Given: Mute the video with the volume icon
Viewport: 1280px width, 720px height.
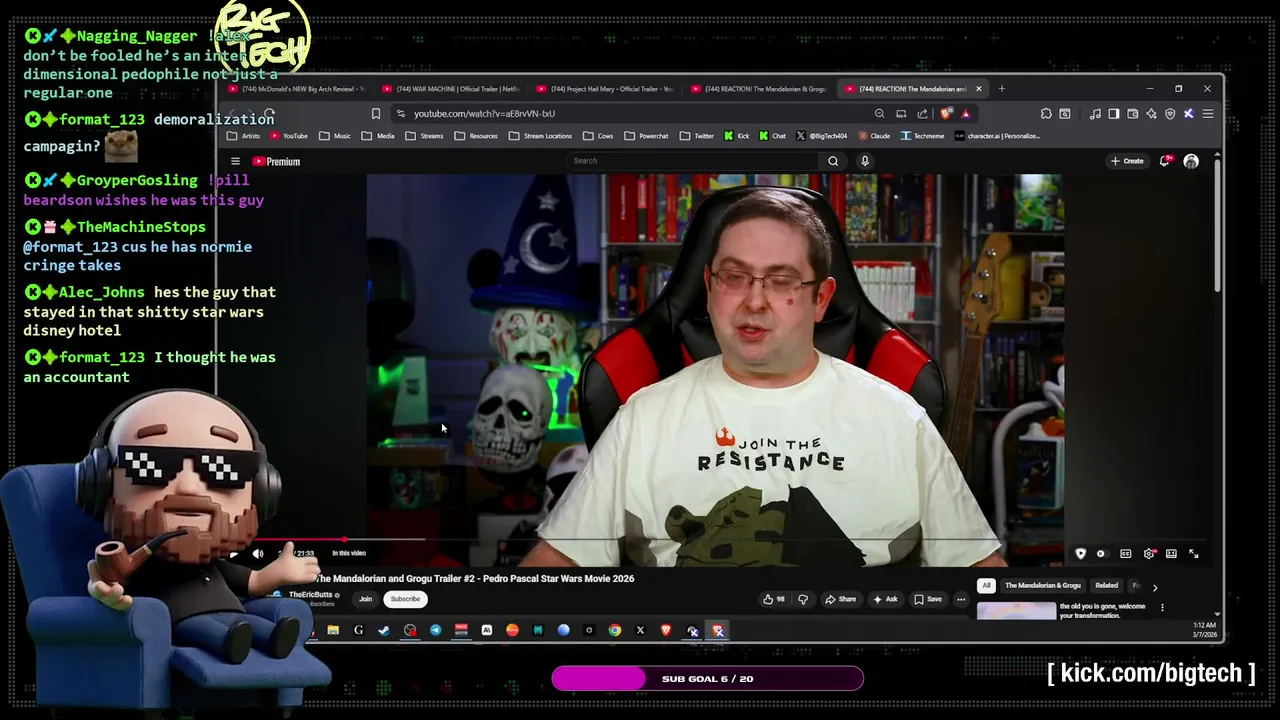Looking at the screenshot, I should click(258, 553).
